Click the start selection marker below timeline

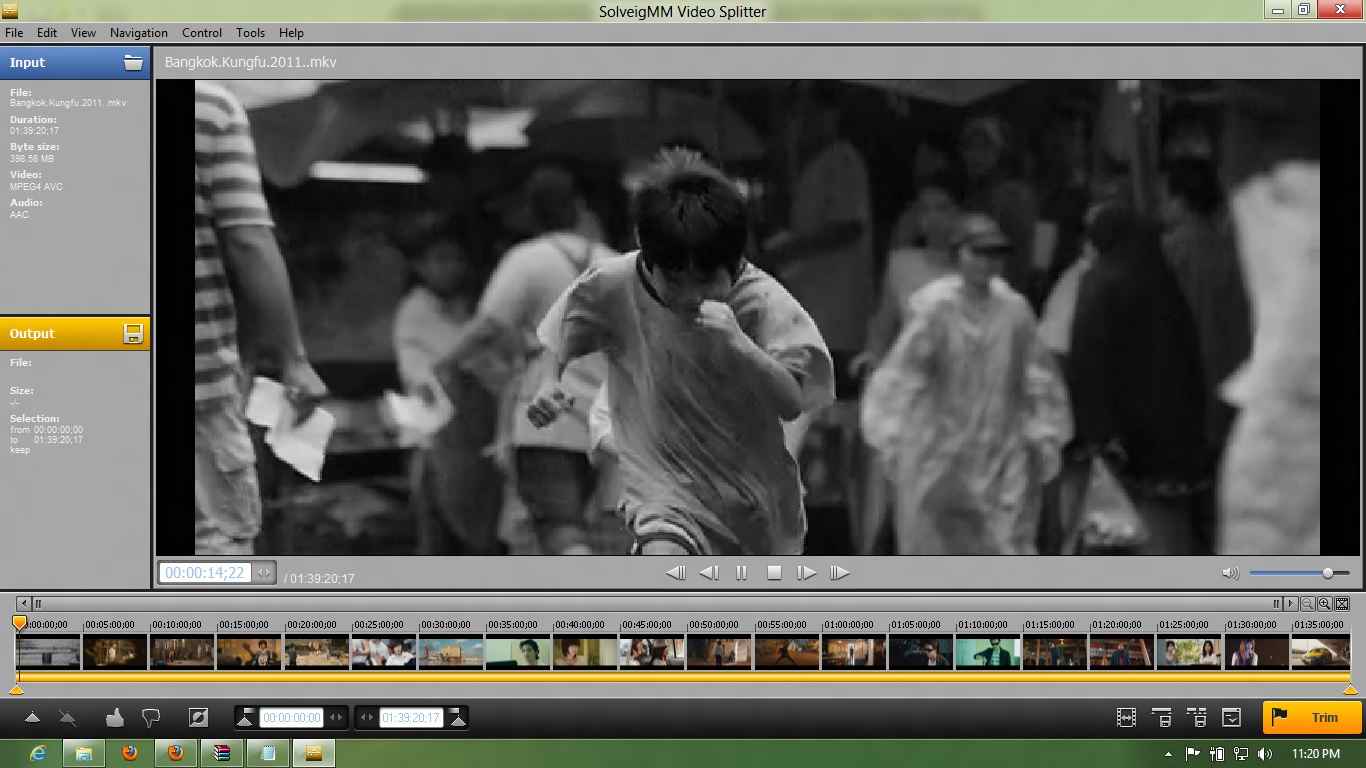point(16,689)
